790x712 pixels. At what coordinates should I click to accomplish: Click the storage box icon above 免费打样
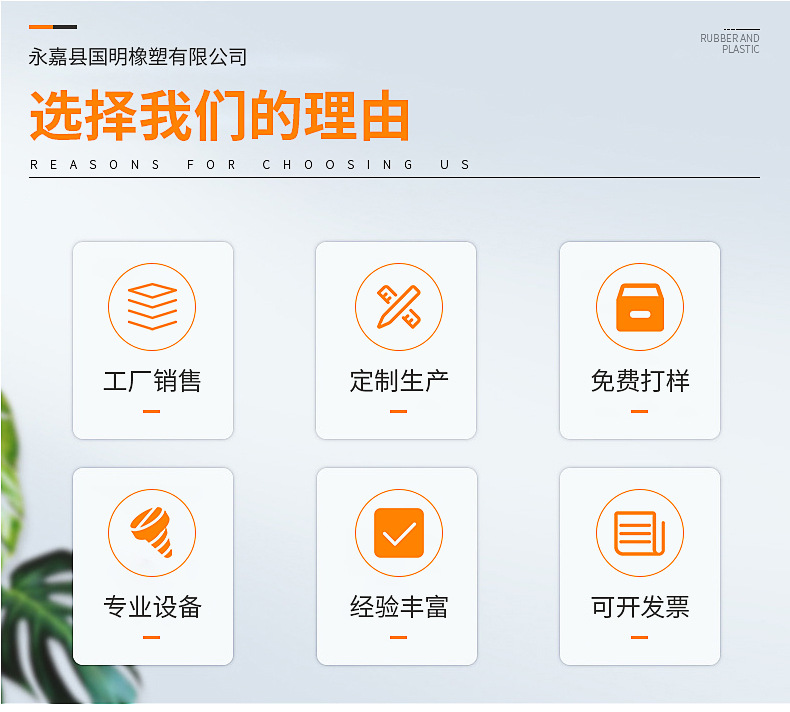tap(639, 307)
